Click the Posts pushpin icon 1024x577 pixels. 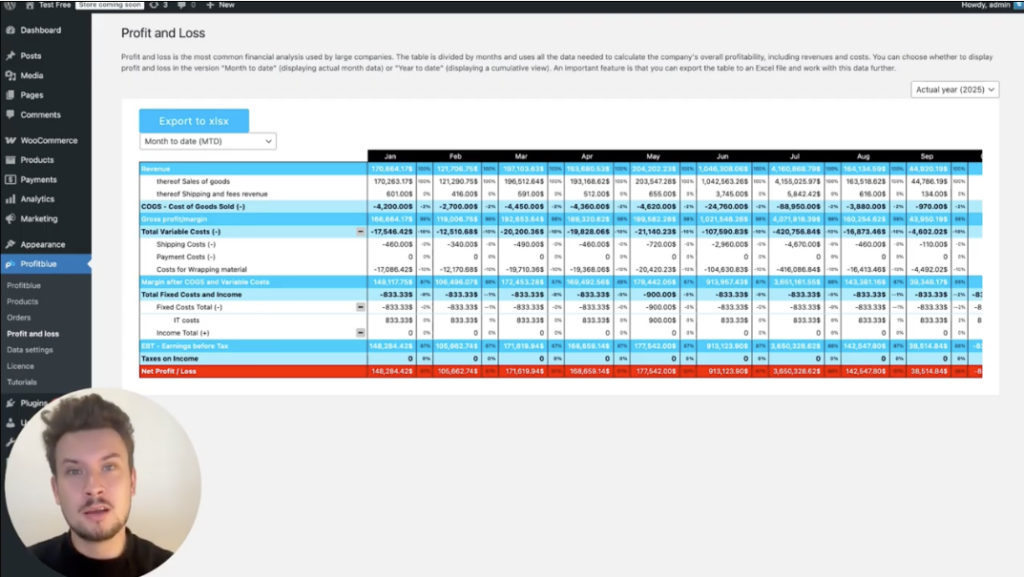pos(10,56)
